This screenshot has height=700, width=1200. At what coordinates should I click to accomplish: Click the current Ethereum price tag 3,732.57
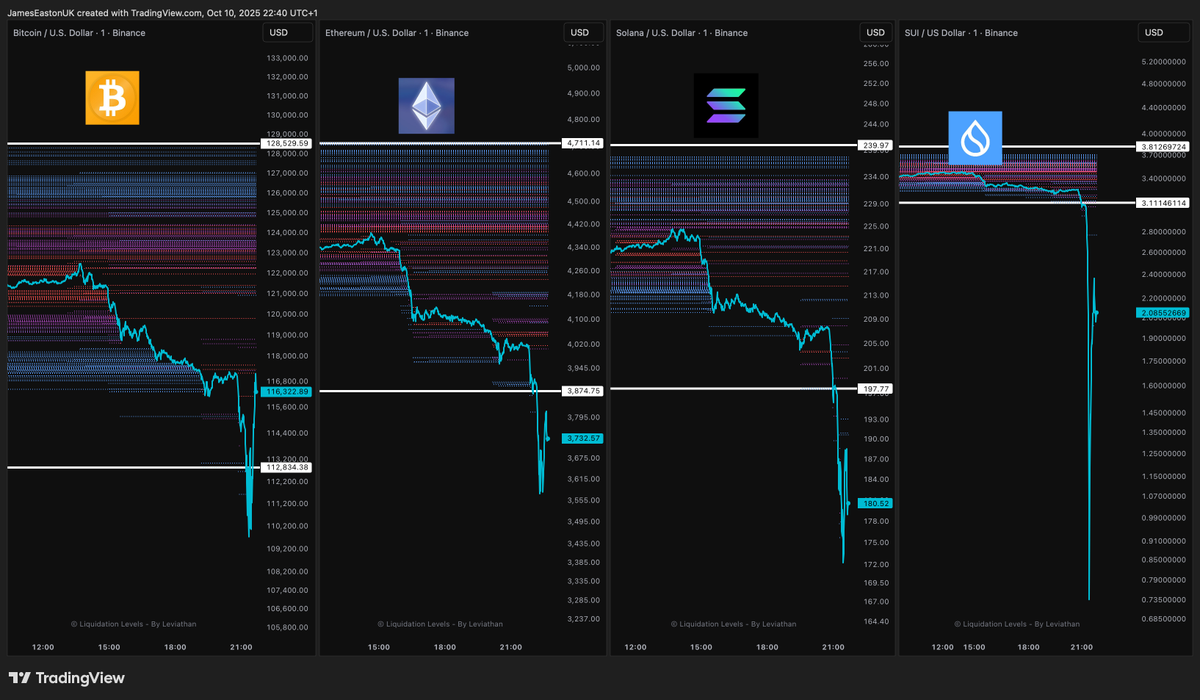pos(583,438)
